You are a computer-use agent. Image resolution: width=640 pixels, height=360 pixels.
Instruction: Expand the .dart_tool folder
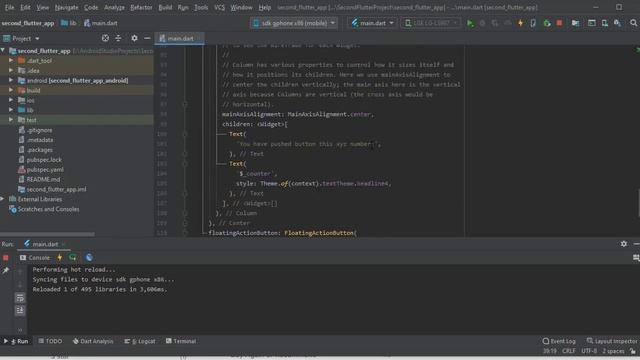pyautogui.click(x=11, y=60)
